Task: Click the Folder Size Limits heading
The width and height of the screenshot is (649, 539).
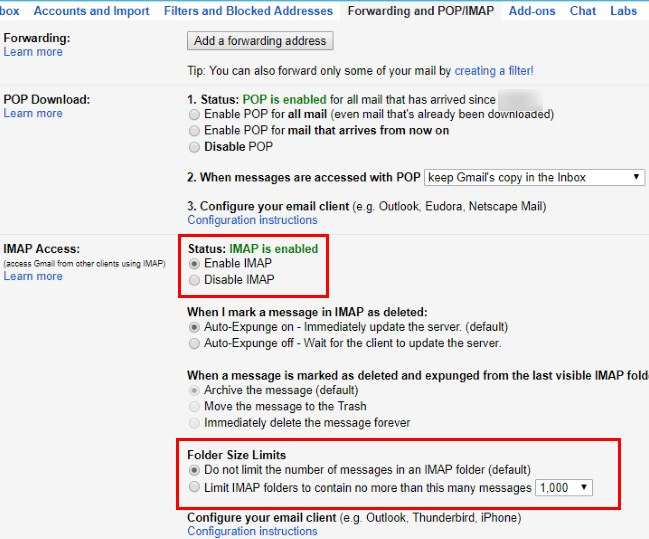Action: pyautogui.click(x=236, y=455)
